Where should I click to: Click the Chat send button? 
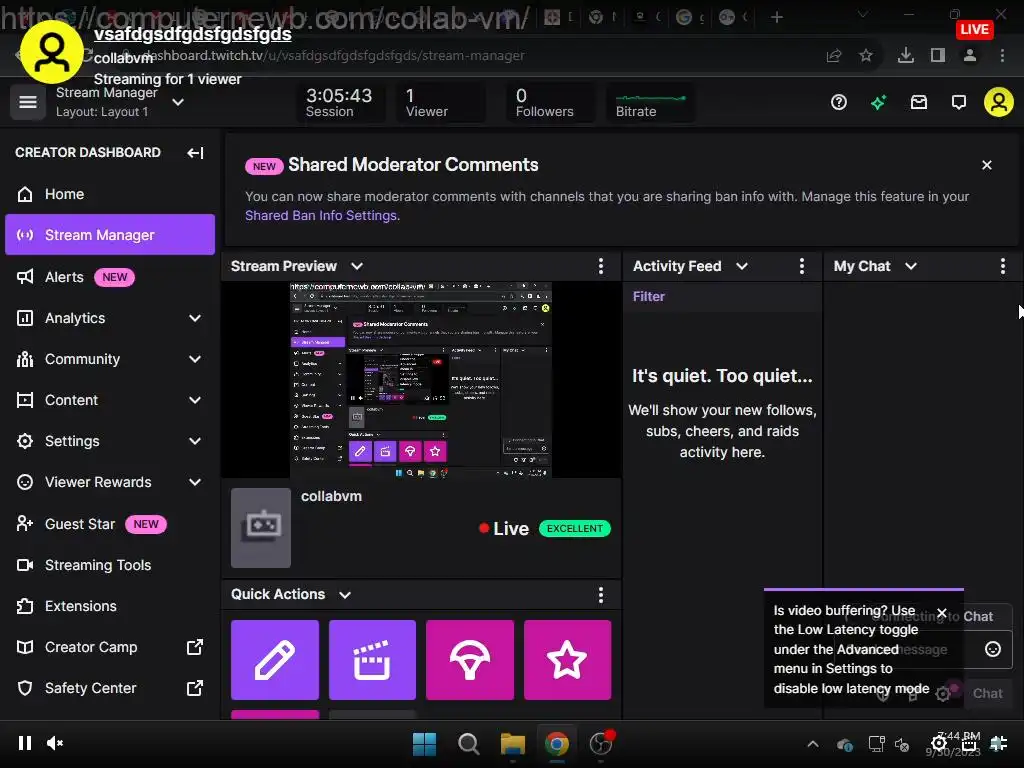pos(987,694)
